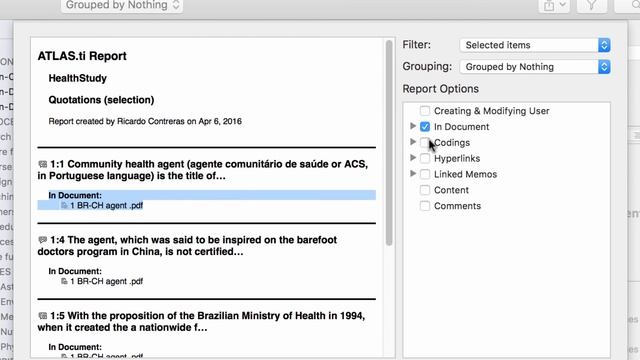This screenshot has height=360, width=640.
Task: Click document icon under quotation 1:4
Action: point(64,281)
